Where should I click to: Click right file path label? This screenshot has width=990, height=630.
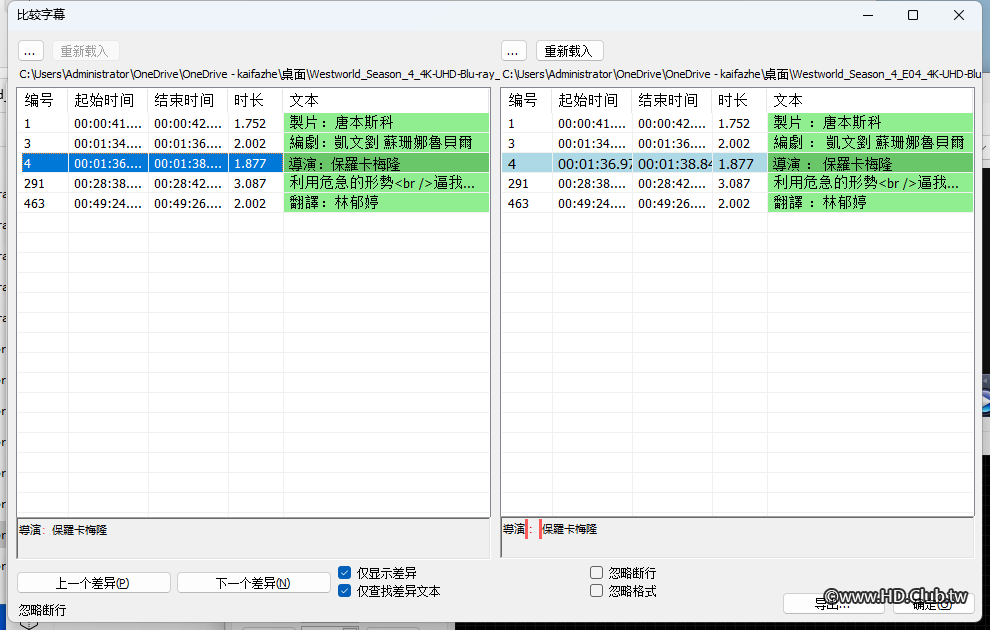741,74
